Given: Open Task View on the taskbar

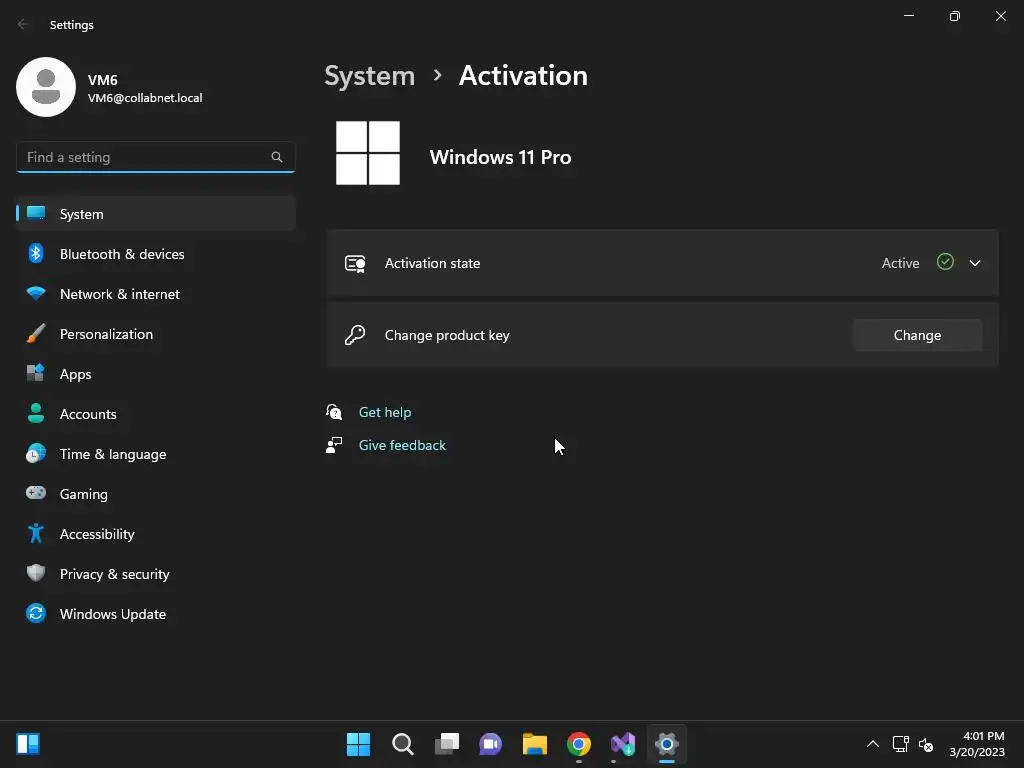Looking at the screenshot, I should click(x=447, y=744).
